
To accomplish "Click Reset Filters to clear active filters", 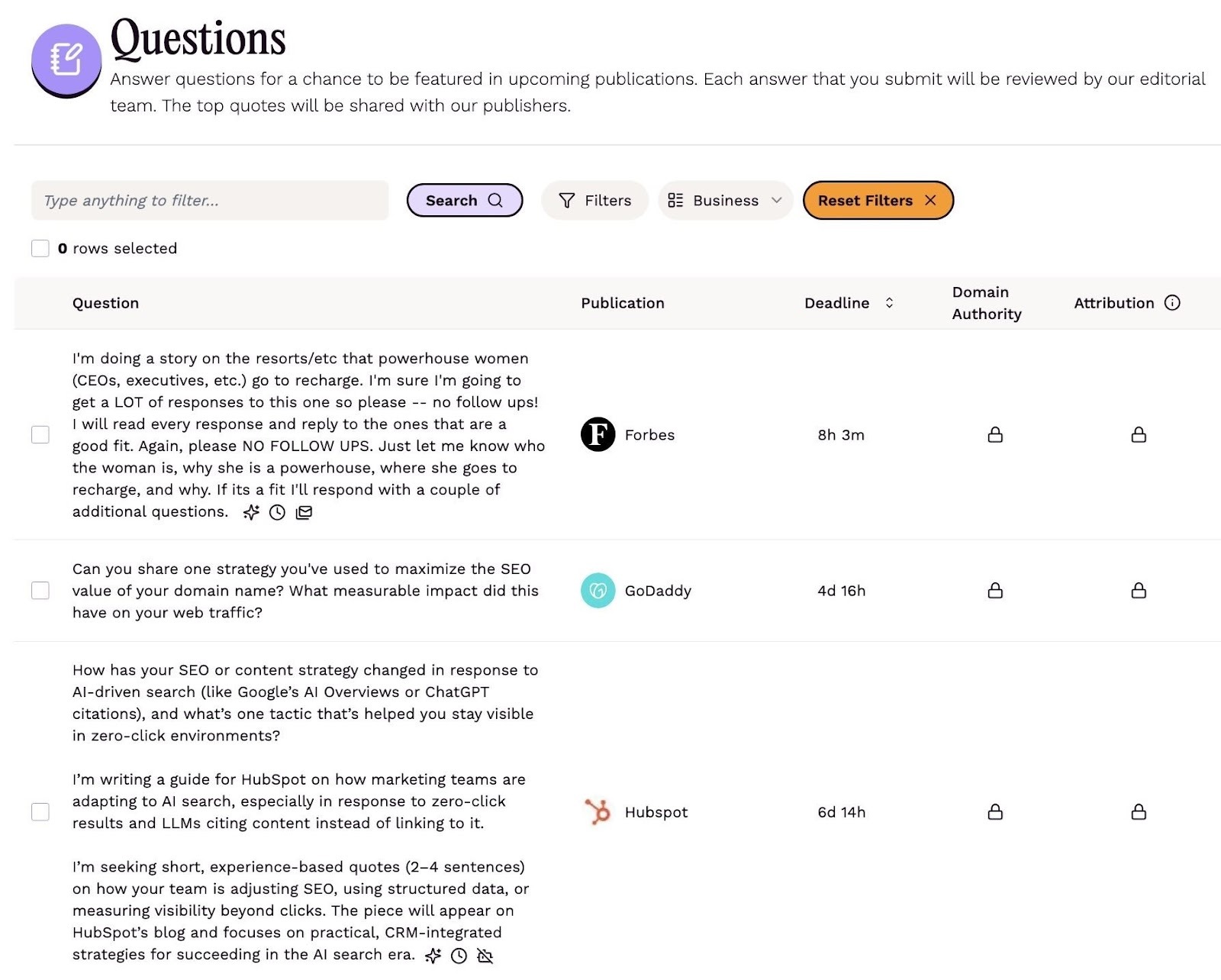I will click(x=877, y=200).
